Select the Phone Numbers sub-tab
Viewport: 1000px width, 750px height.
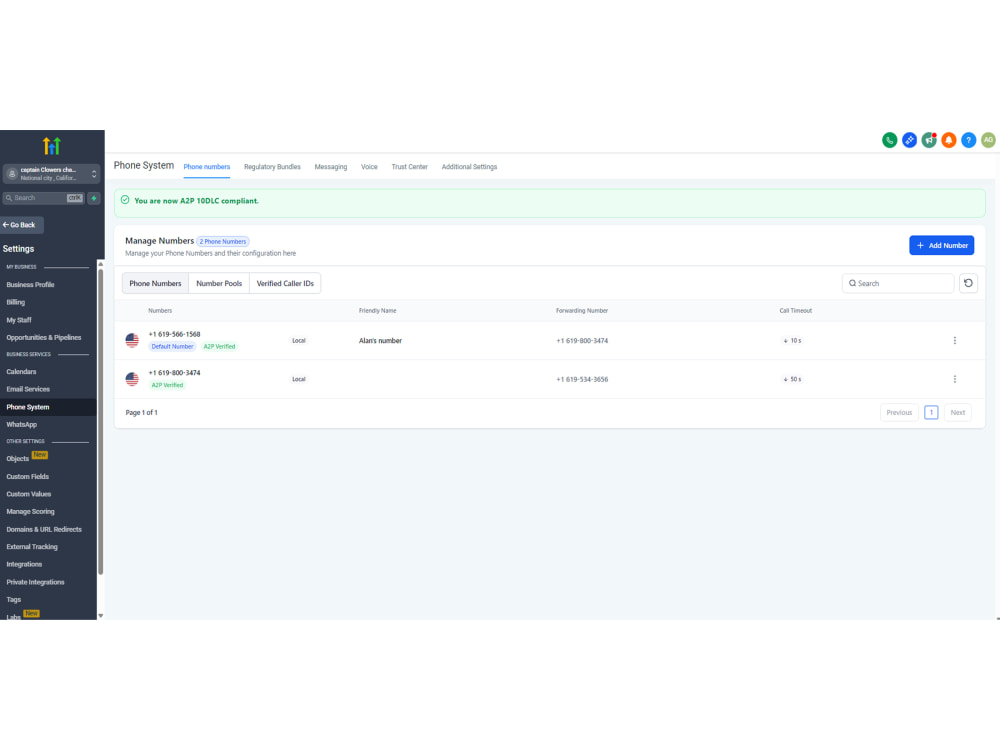[x=156, y=284]
